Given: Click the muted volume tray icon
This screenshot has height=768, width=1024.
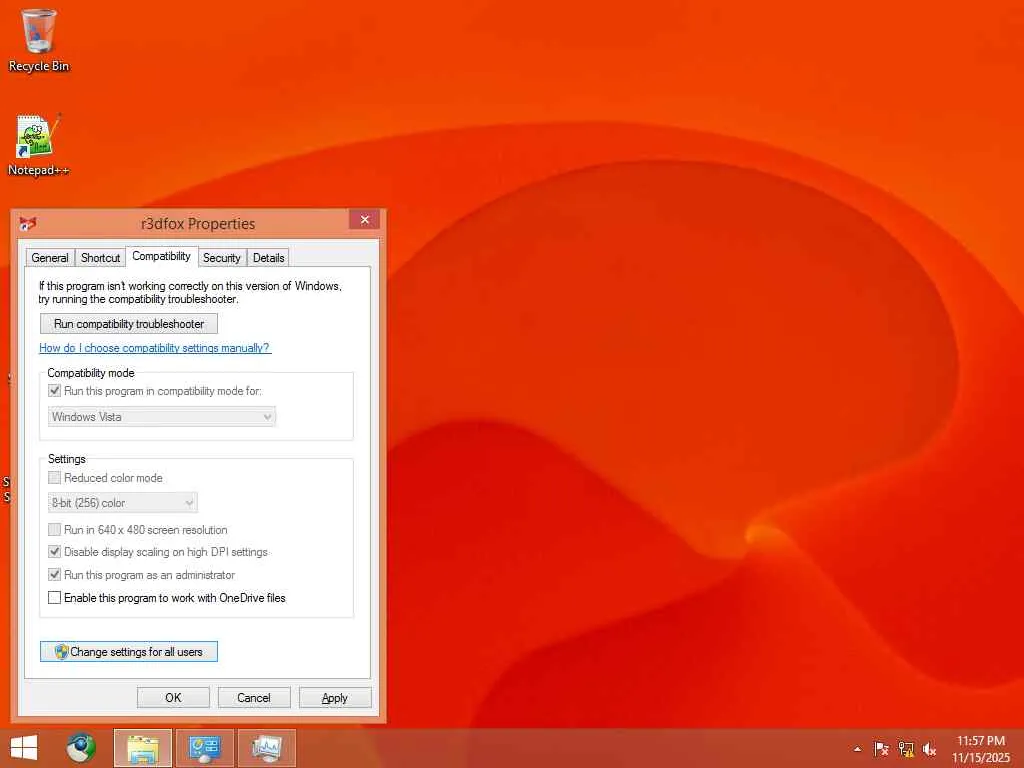Looking at the screenshot, I should [x=929, y=749].
